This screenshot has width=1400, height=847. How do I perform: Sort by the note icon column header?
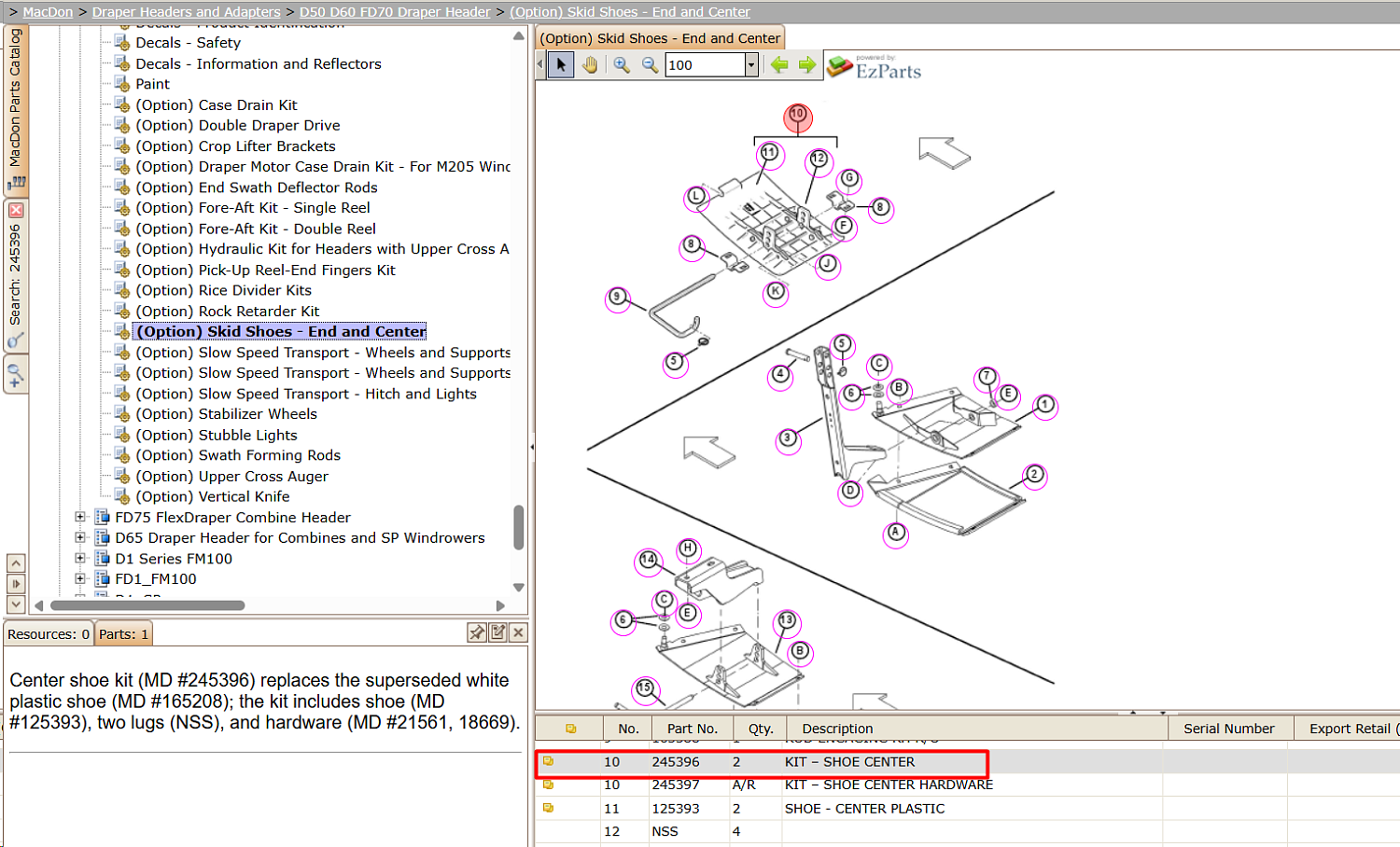pyautogui.click(x=570, y=729)
